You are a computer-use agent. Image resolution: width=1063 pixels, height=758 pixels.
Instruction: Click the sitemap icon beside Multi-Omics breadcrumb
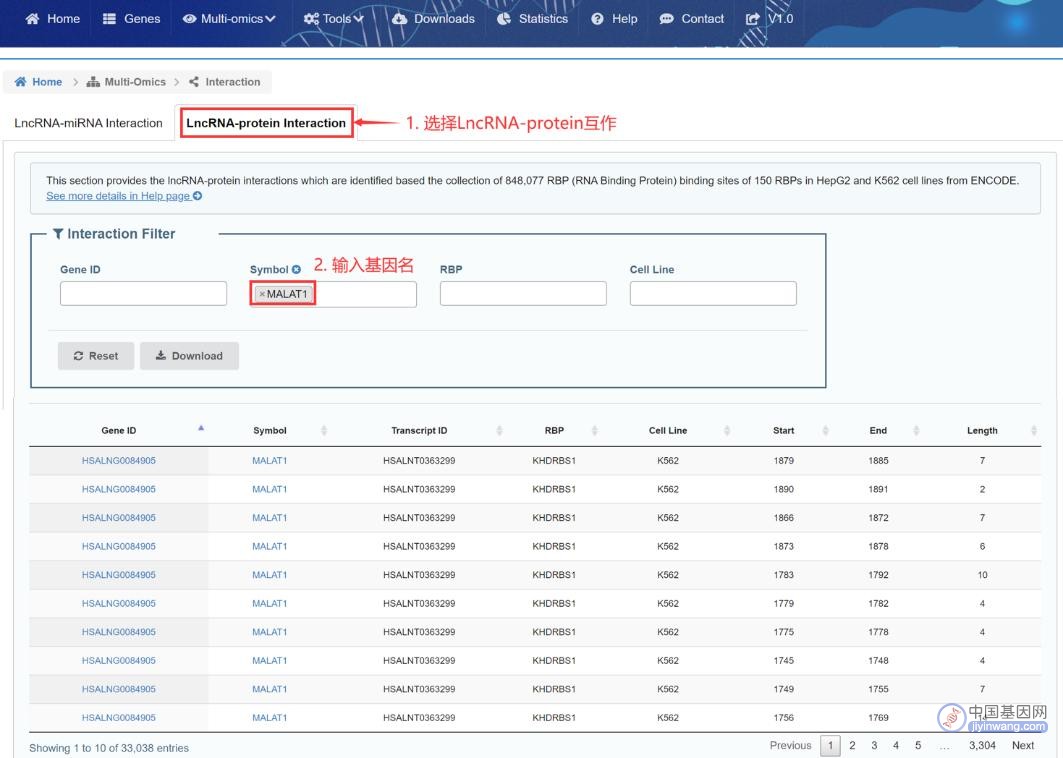(93, 82)
